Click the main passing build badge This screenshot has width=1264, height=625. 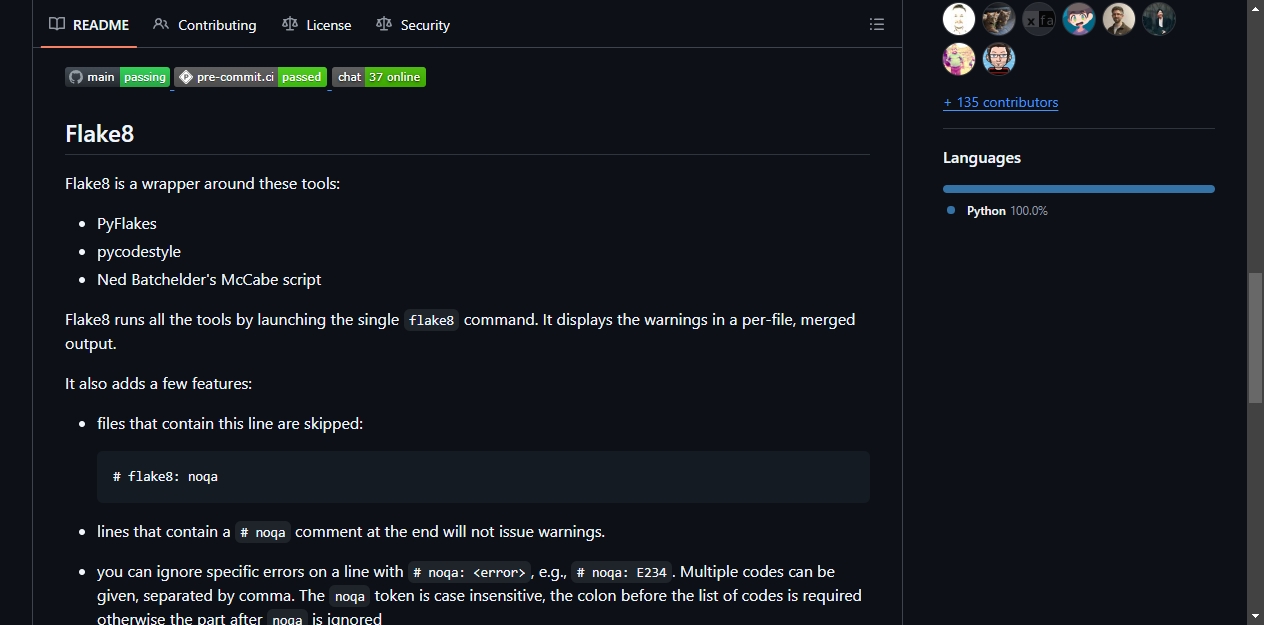coord(117,77)
